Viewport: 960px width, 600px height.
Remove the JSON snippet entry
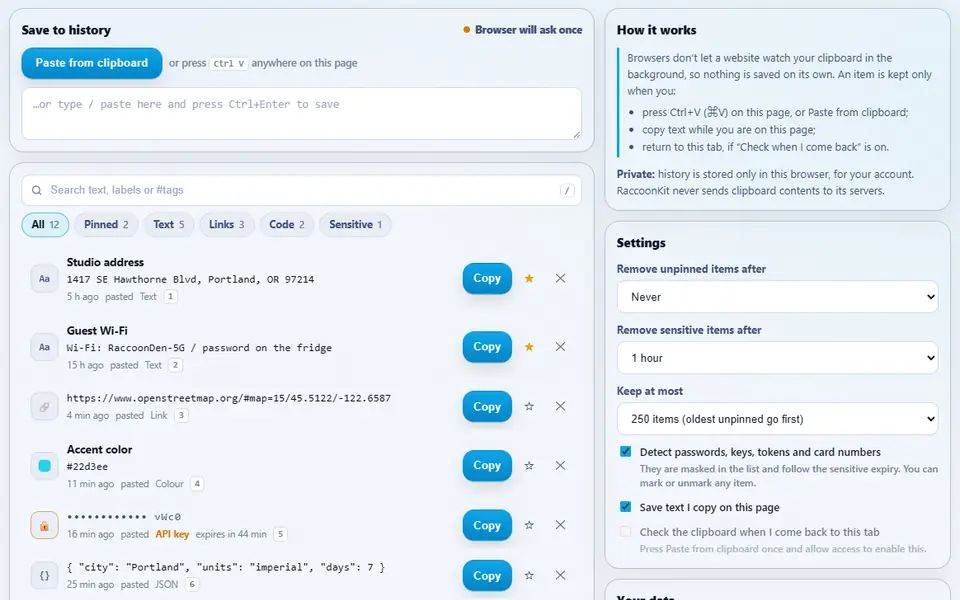point(560,575)
